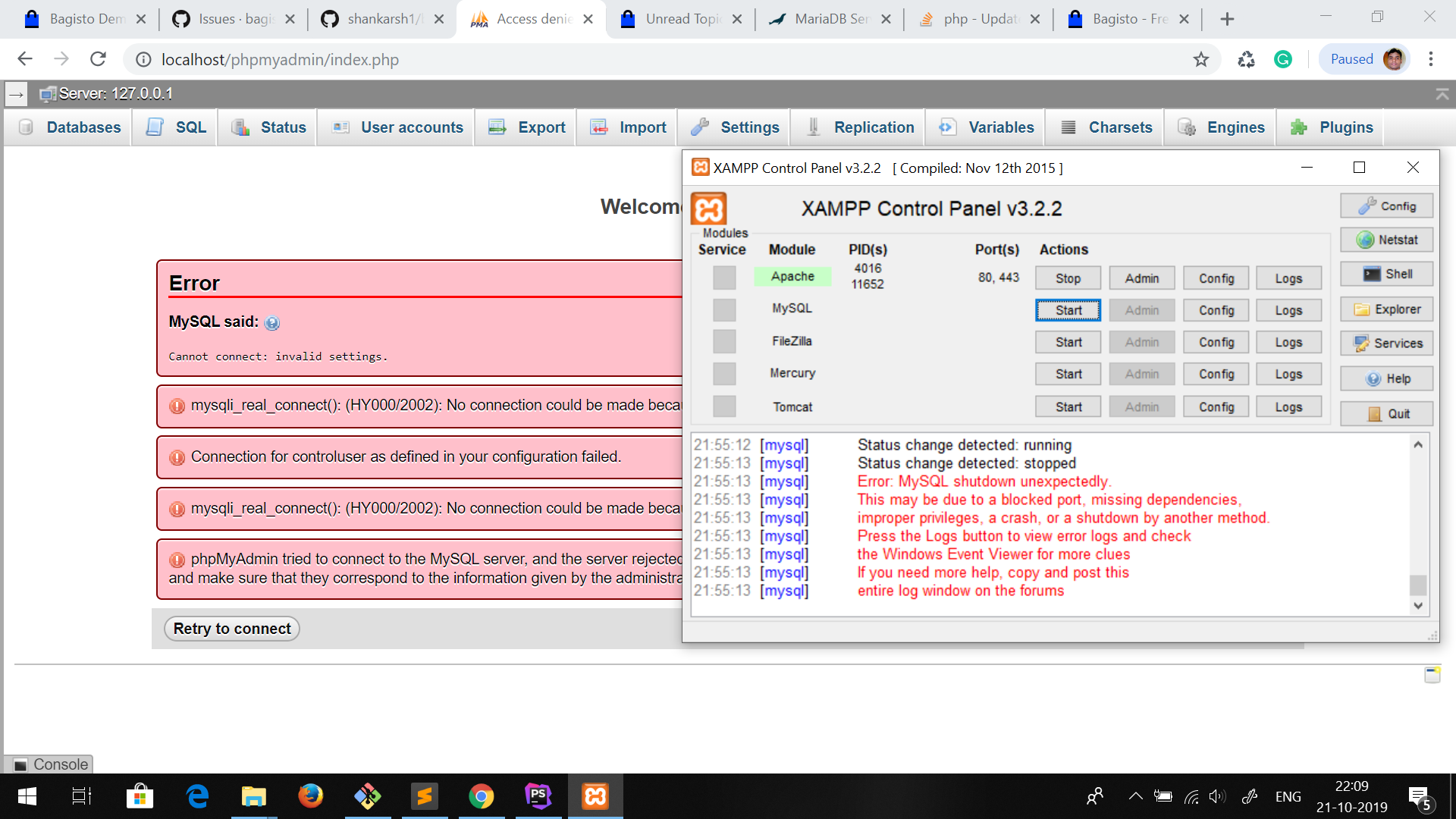1456x819 pixels.
Task: Start the Mercury module
Action: (x=1068, y=375)
